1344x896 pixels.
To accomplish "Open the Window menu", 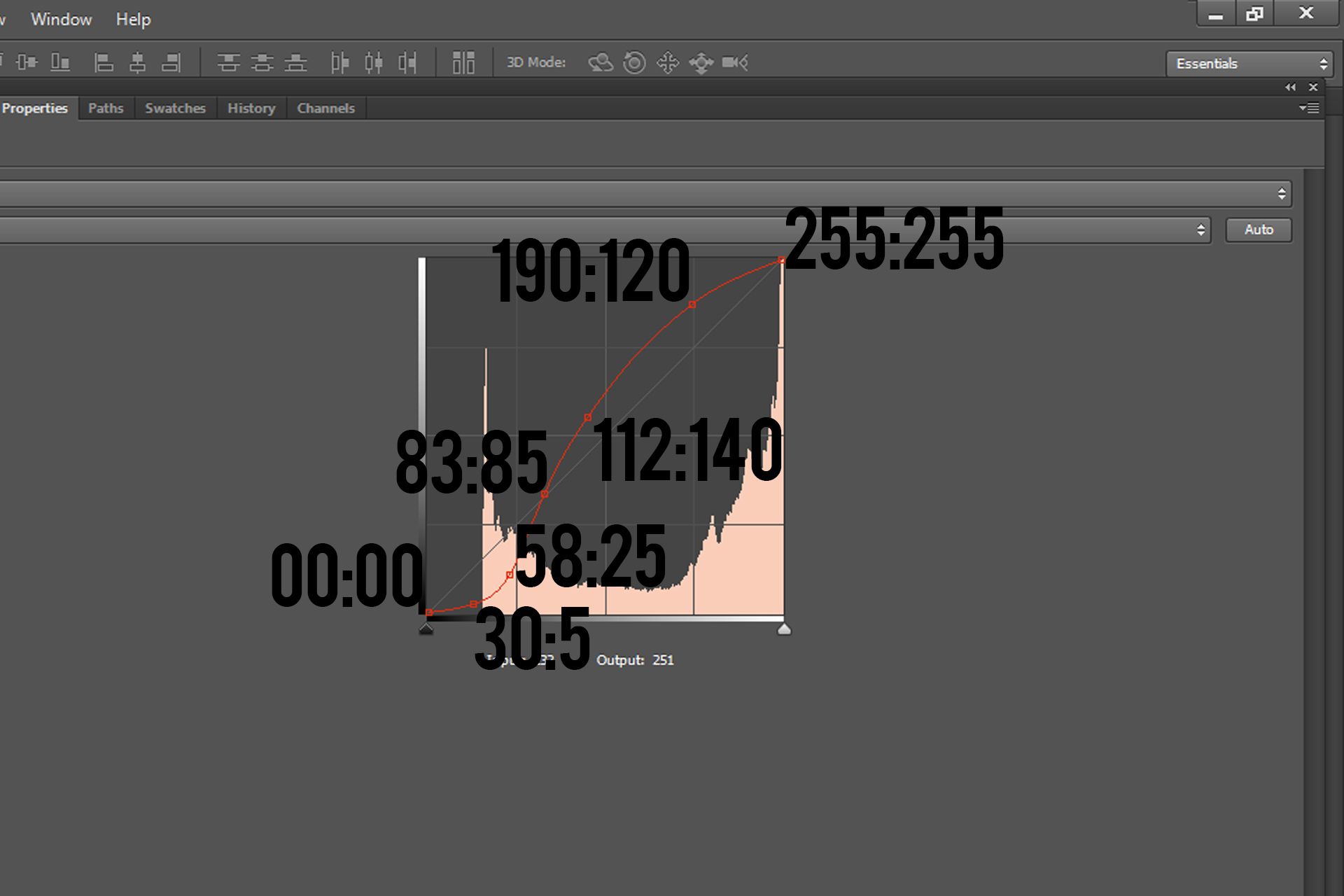I will [61, 19].
